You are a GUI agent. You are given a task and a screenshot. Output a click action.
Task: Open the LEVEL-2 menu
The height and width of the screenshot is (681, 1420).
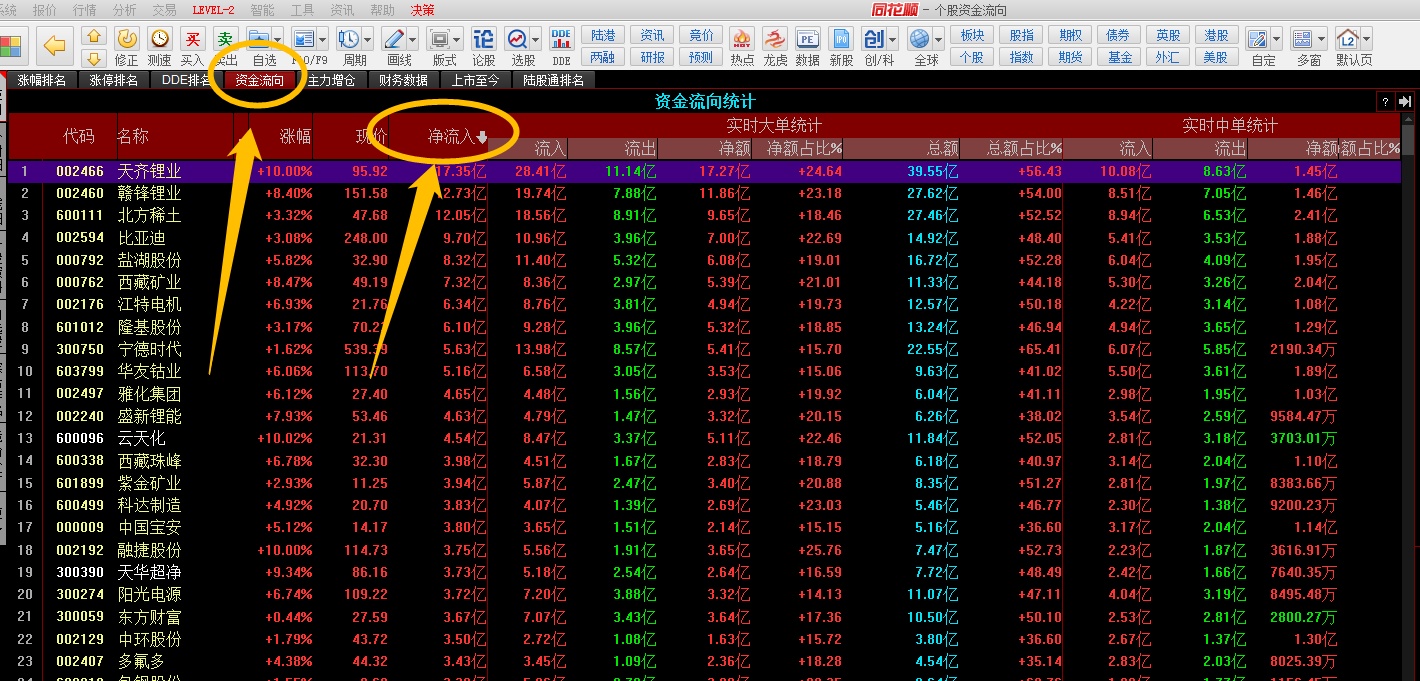(x=213, y=9)
